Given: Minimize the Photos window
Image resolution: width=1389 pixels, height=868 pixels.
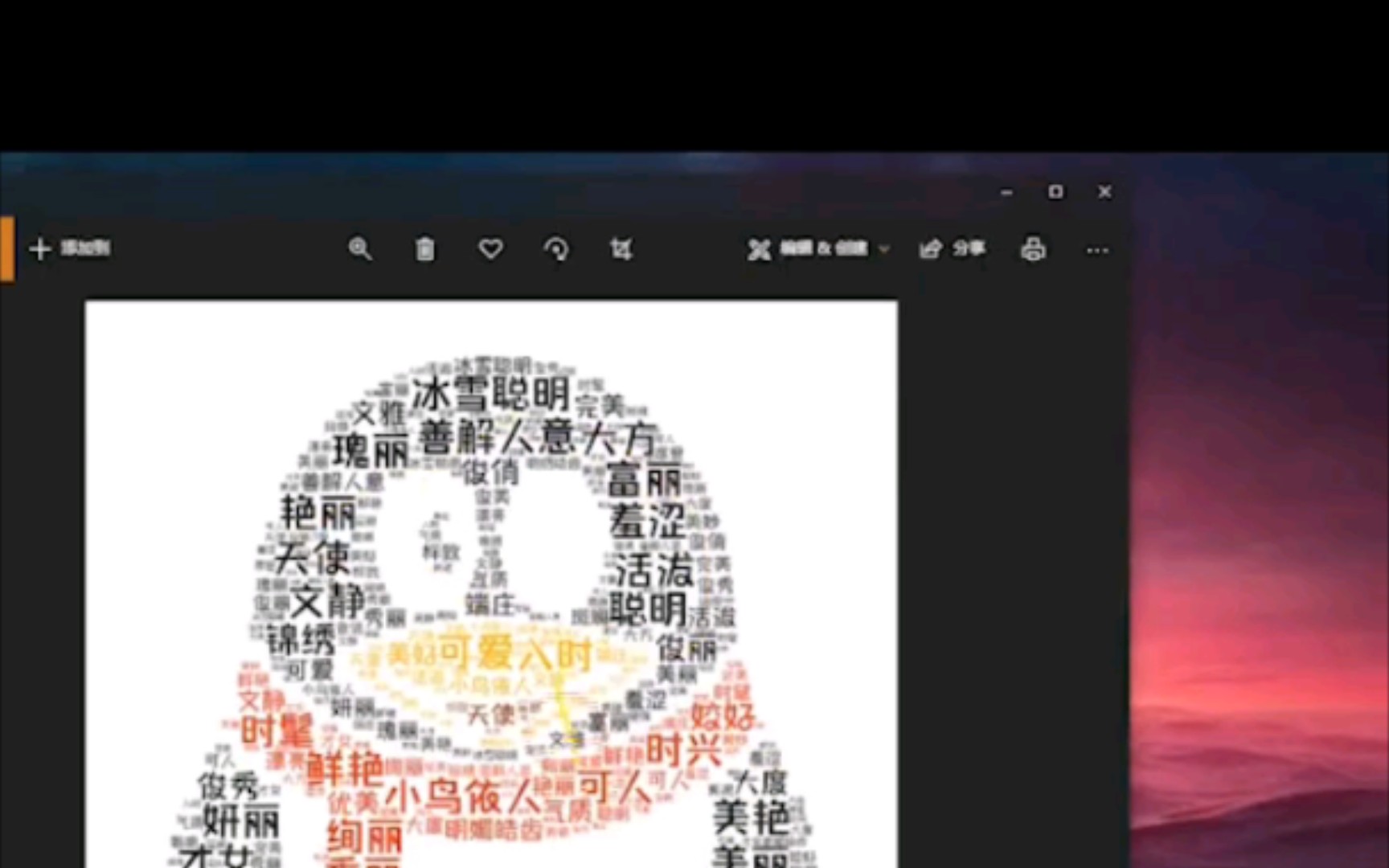Looking at the screenshot, I should (x=1006, y=192).
